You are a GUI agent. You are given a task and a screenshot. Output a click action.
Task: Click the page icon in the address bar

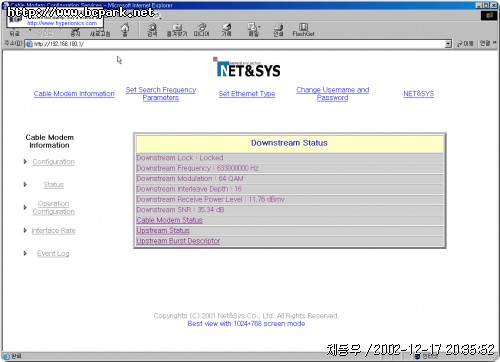[x=29, y=44]
